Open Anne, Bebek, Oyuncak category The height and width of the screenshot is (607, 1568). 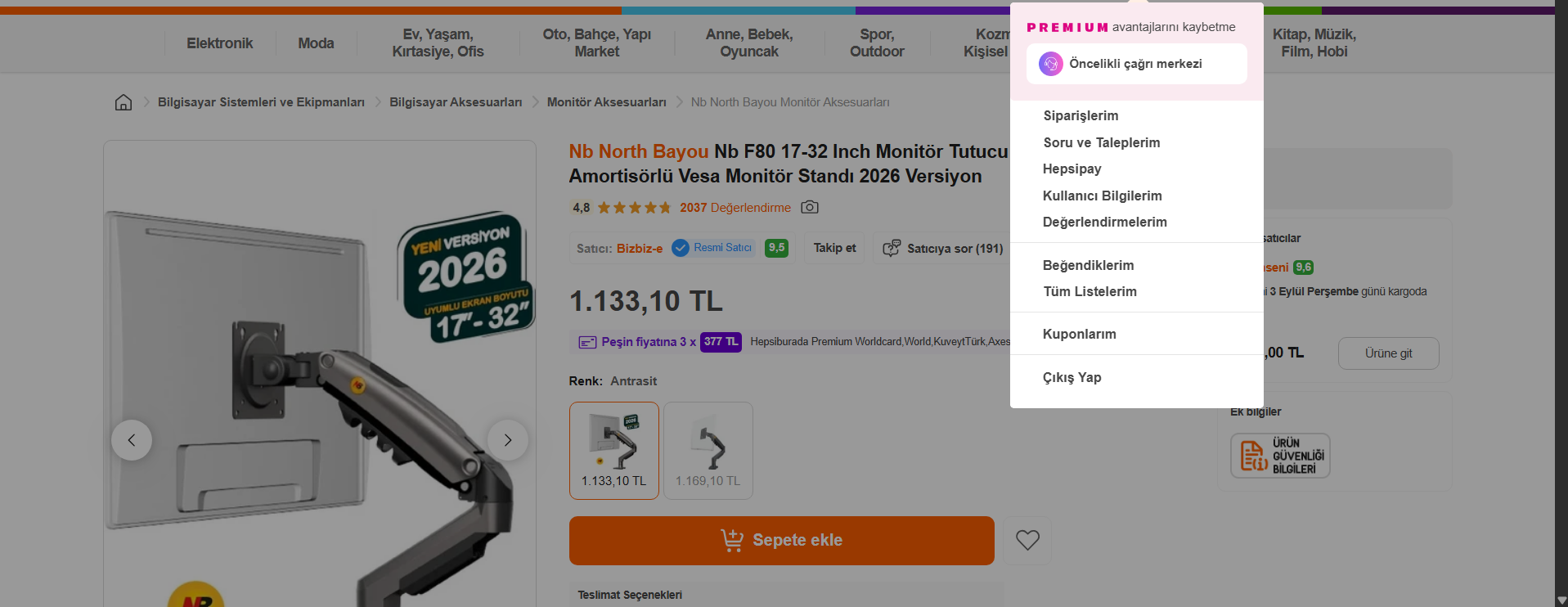click(x=749, y=43)
